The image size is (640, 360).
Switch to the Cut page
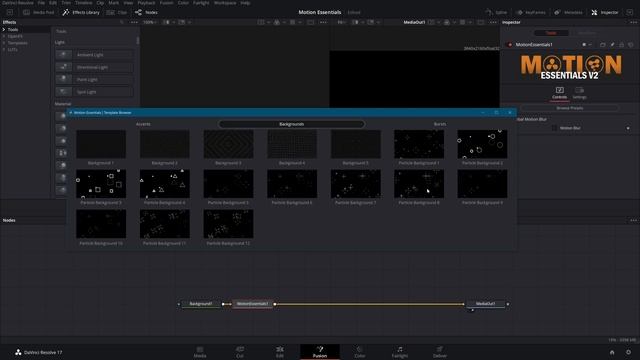click(240, 352)
